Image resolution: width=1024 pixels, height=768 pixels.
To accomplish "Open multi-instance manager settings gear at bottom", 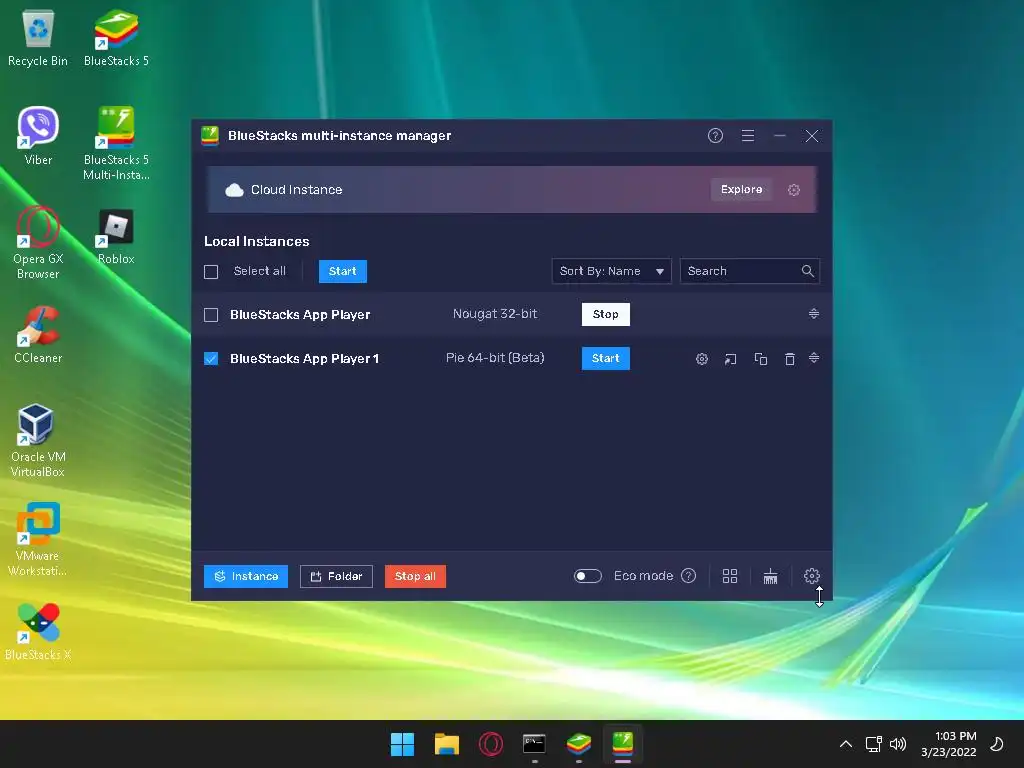I will [x=812, y=576].
